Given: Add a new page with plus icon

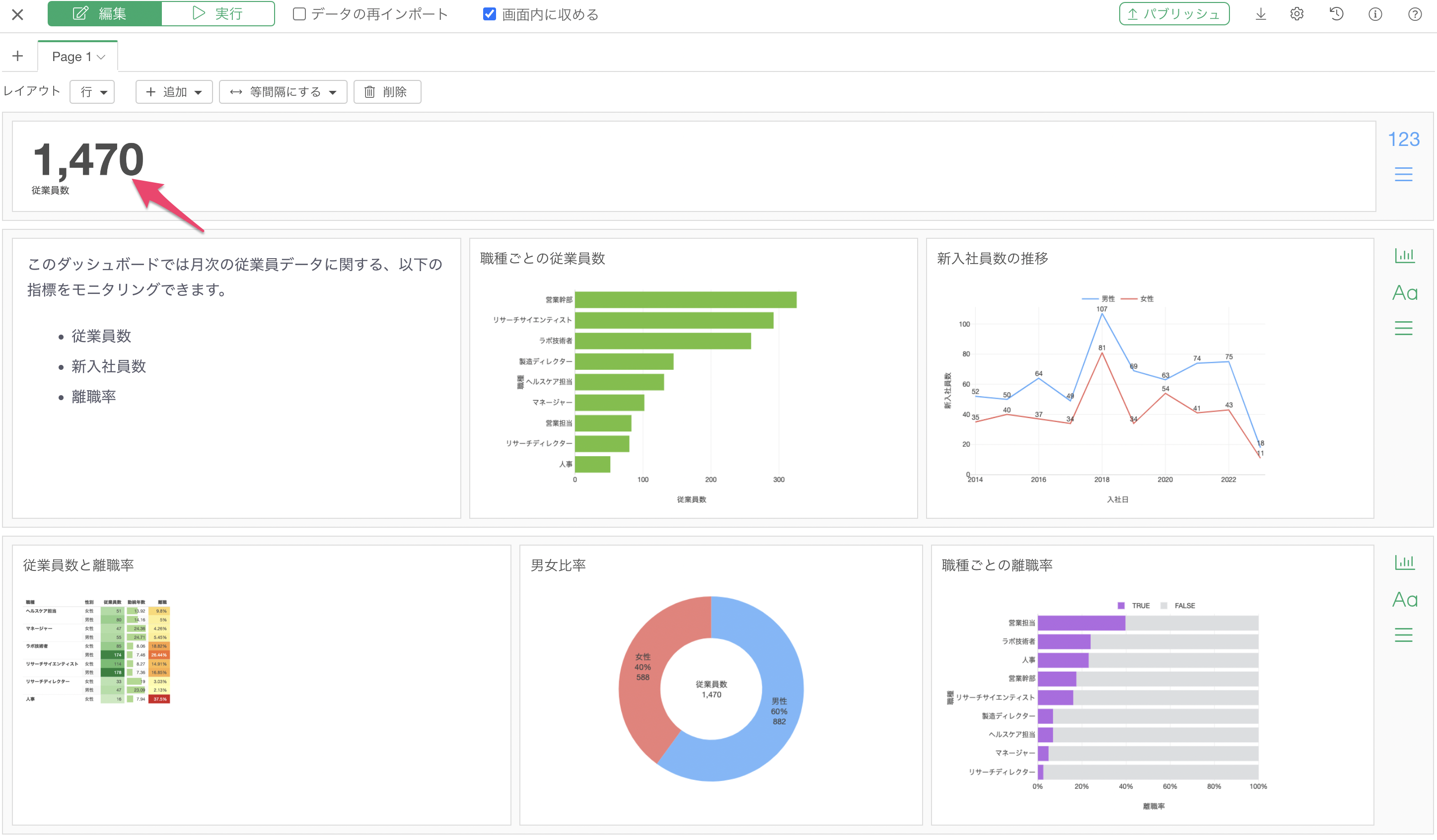Looking at the screenshot, I should pos(18,56).
